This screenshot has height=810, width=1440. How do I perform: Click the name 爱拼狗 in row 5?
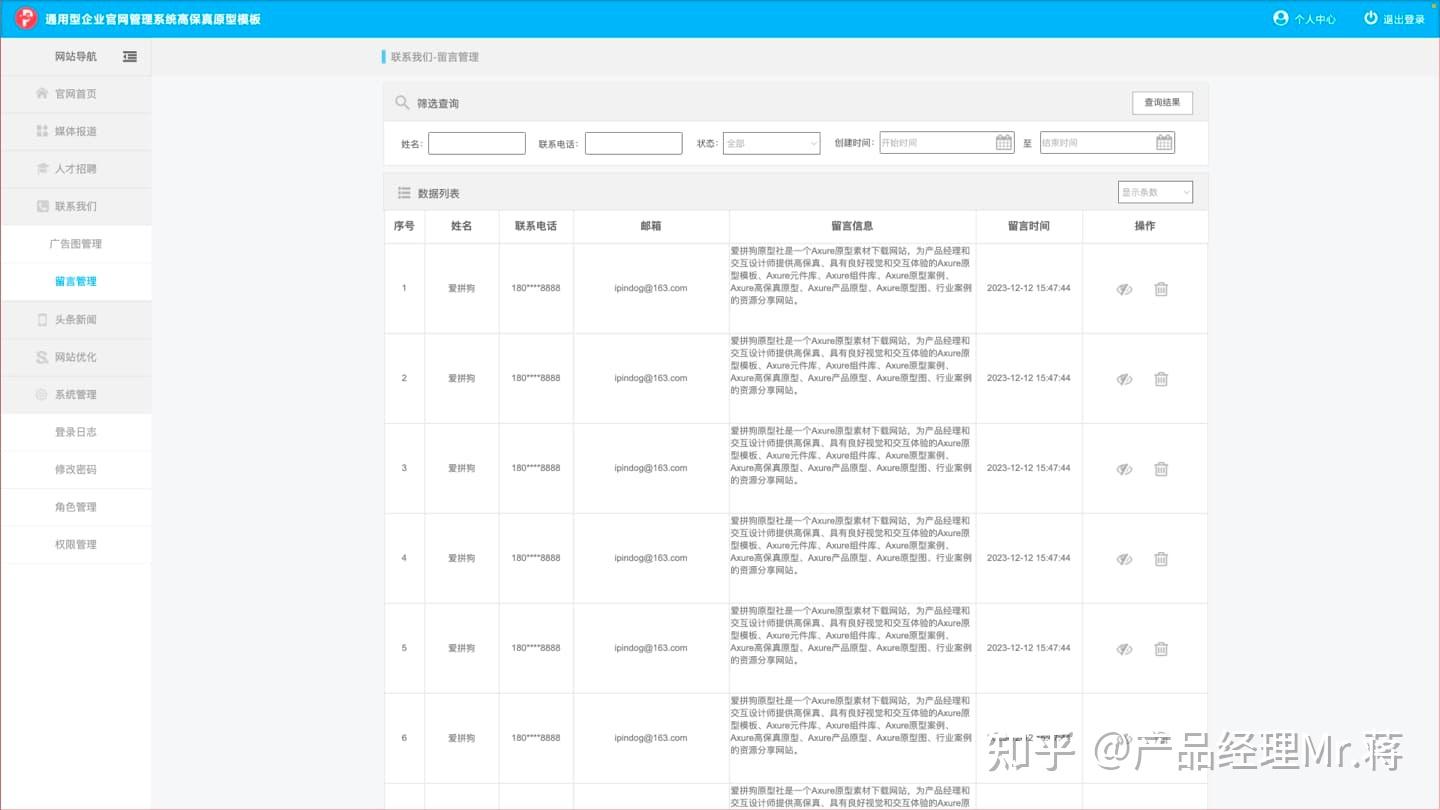461,648
